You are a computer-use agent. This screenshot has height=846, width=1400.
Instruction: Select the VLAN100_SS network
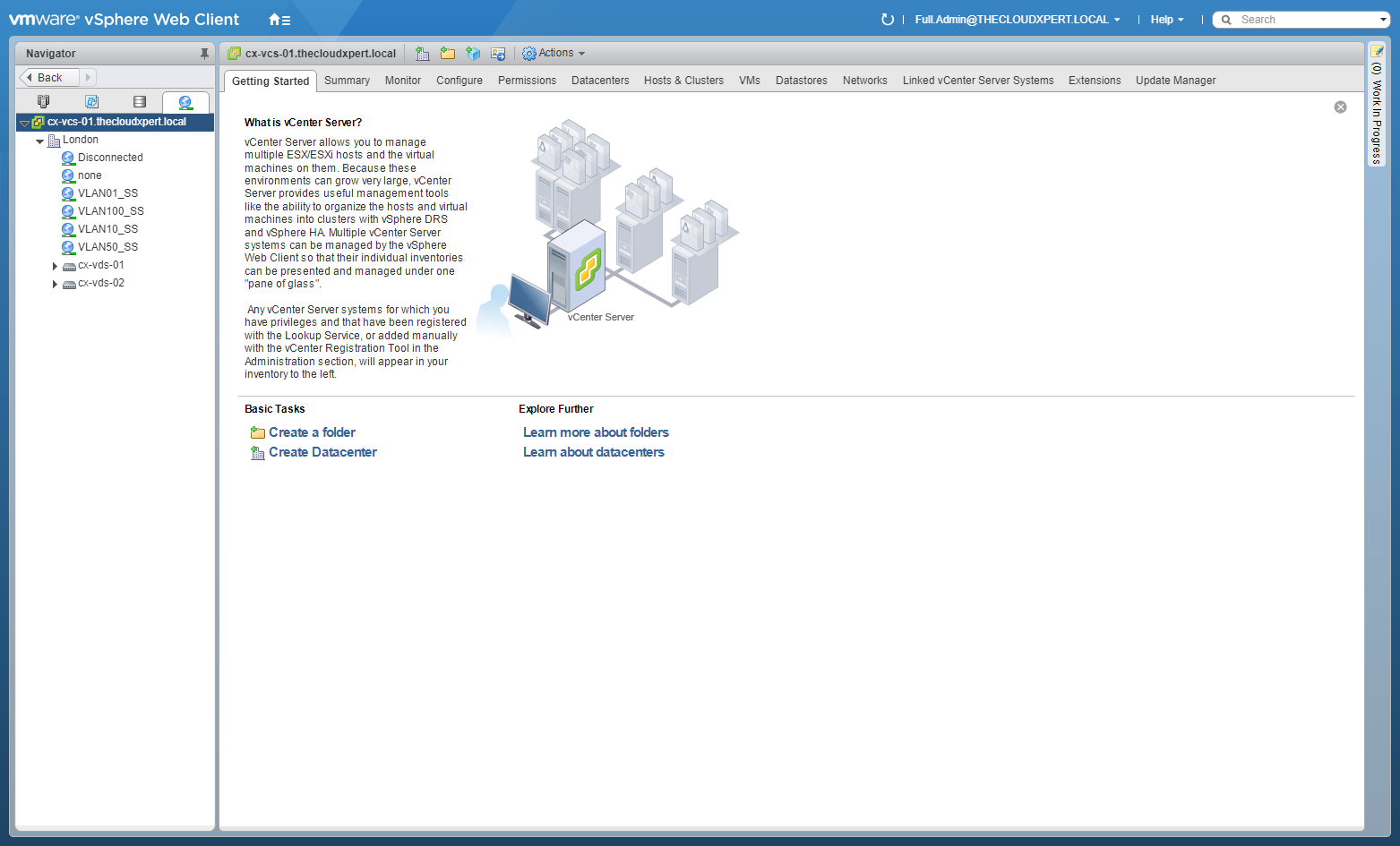coord(110,211)
